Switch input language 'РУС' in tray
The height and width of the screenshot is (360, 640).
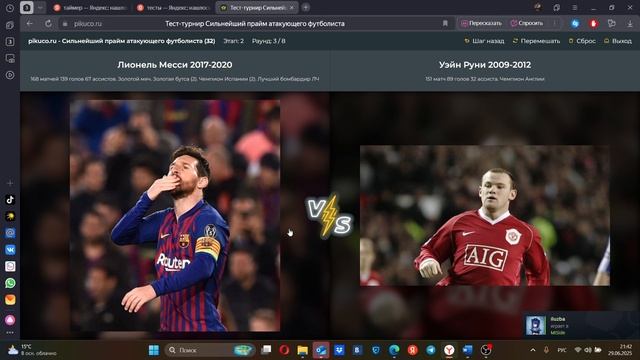pos(562,350)
